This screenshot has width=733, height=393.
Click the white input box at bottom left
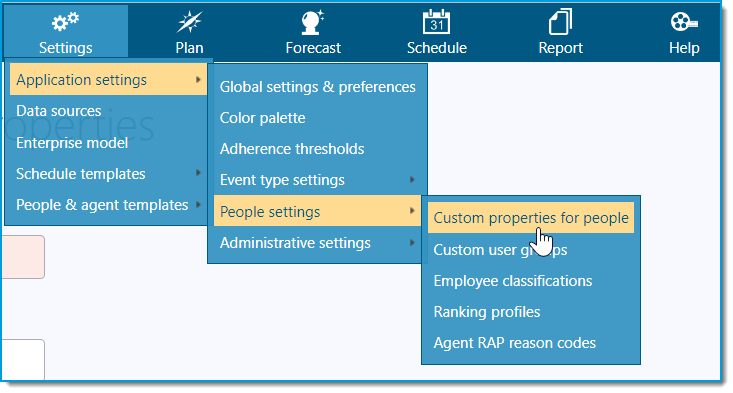[x=23, y=359]
